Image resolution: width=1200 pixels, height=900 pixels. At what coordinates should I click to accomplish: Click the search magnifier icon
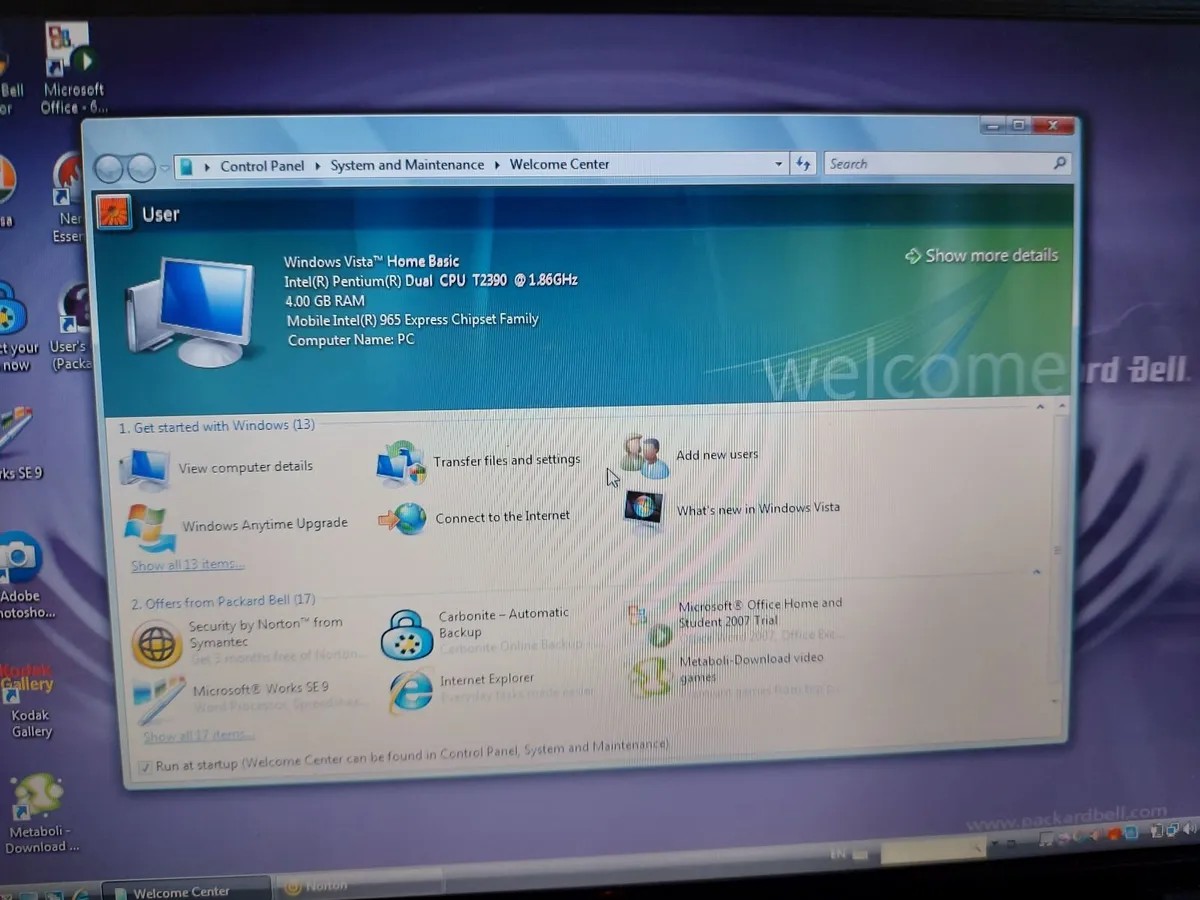(x=1059, y=162)
